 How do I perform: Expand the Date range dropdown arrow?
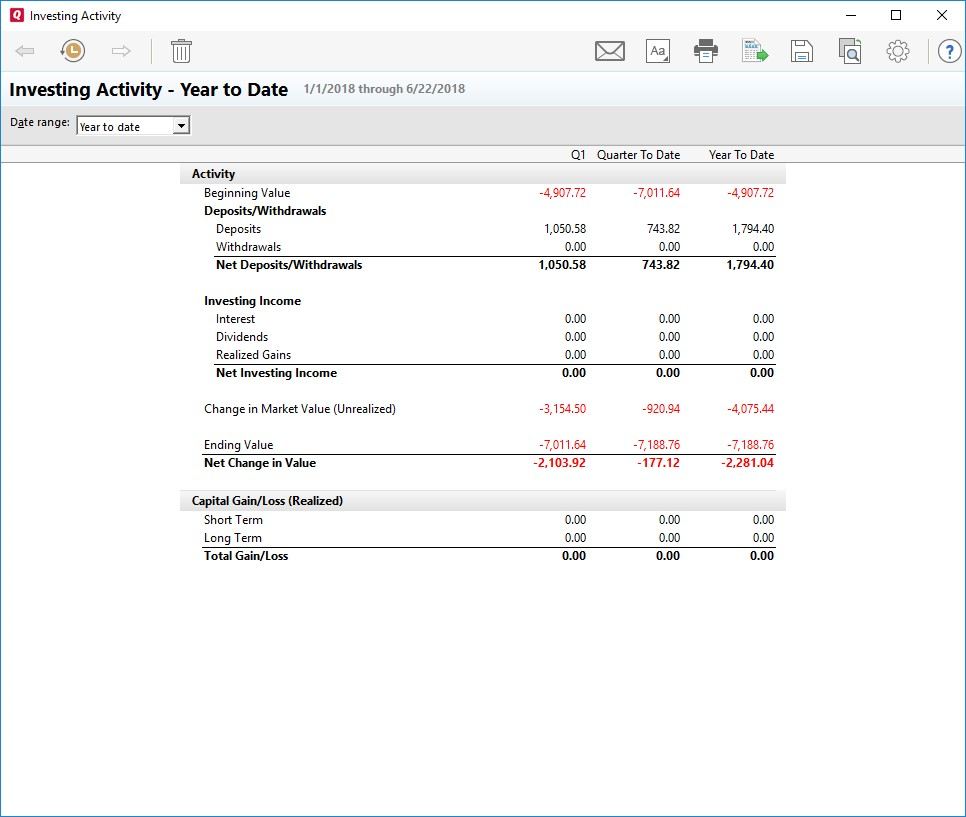tap(181, 126)
